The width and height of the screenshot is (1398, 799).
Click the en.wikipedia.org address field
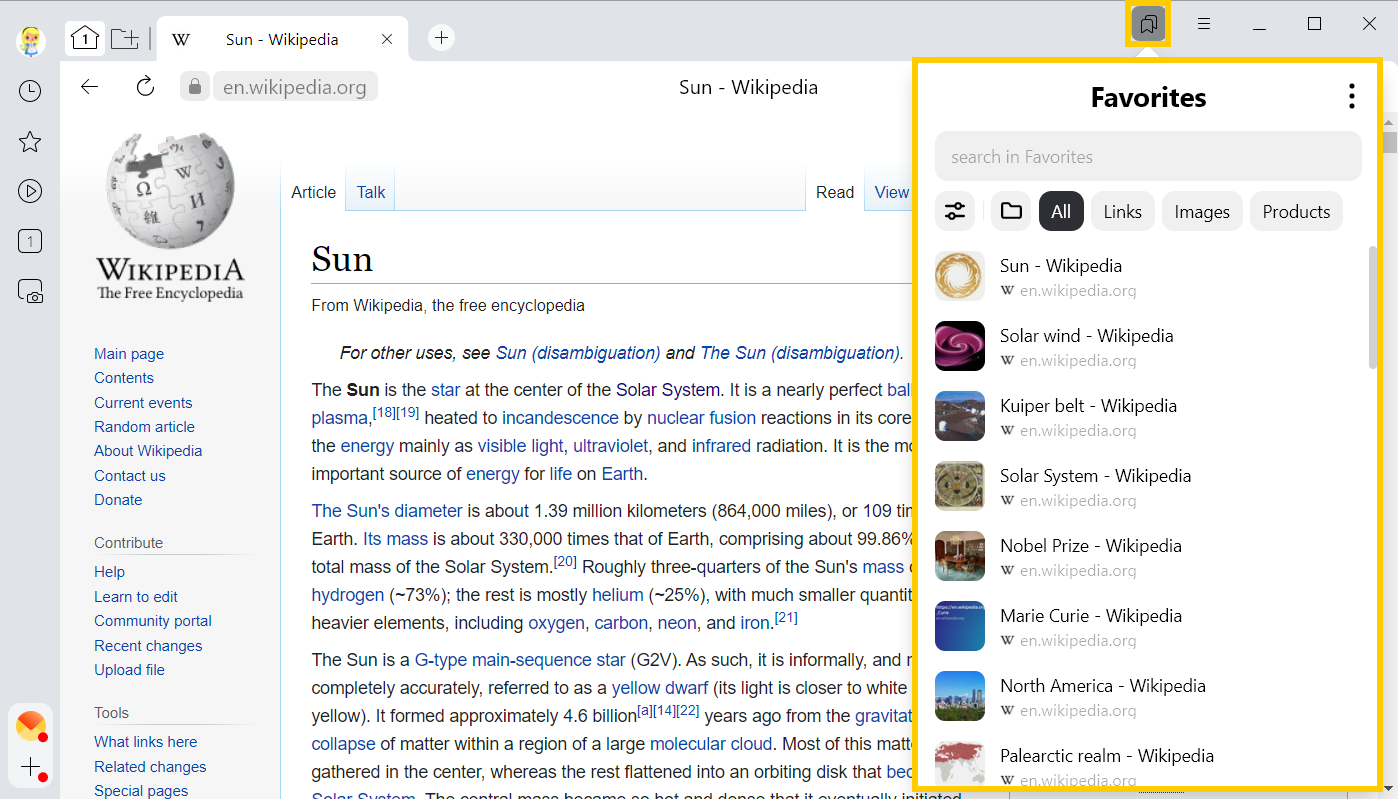pyautogui.click(x=295, y=87)
